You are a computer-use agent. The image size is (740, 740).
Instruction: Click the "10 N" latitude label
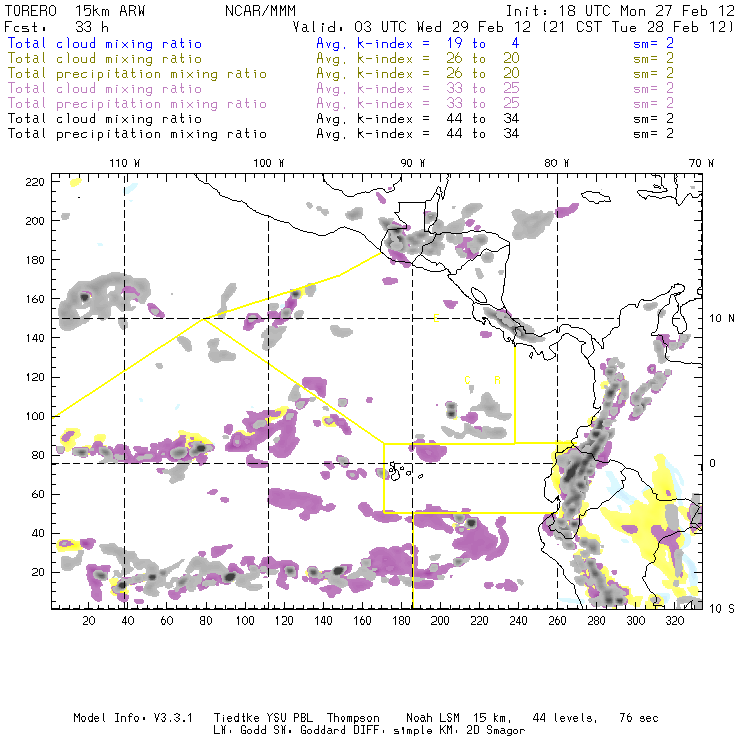722,319
